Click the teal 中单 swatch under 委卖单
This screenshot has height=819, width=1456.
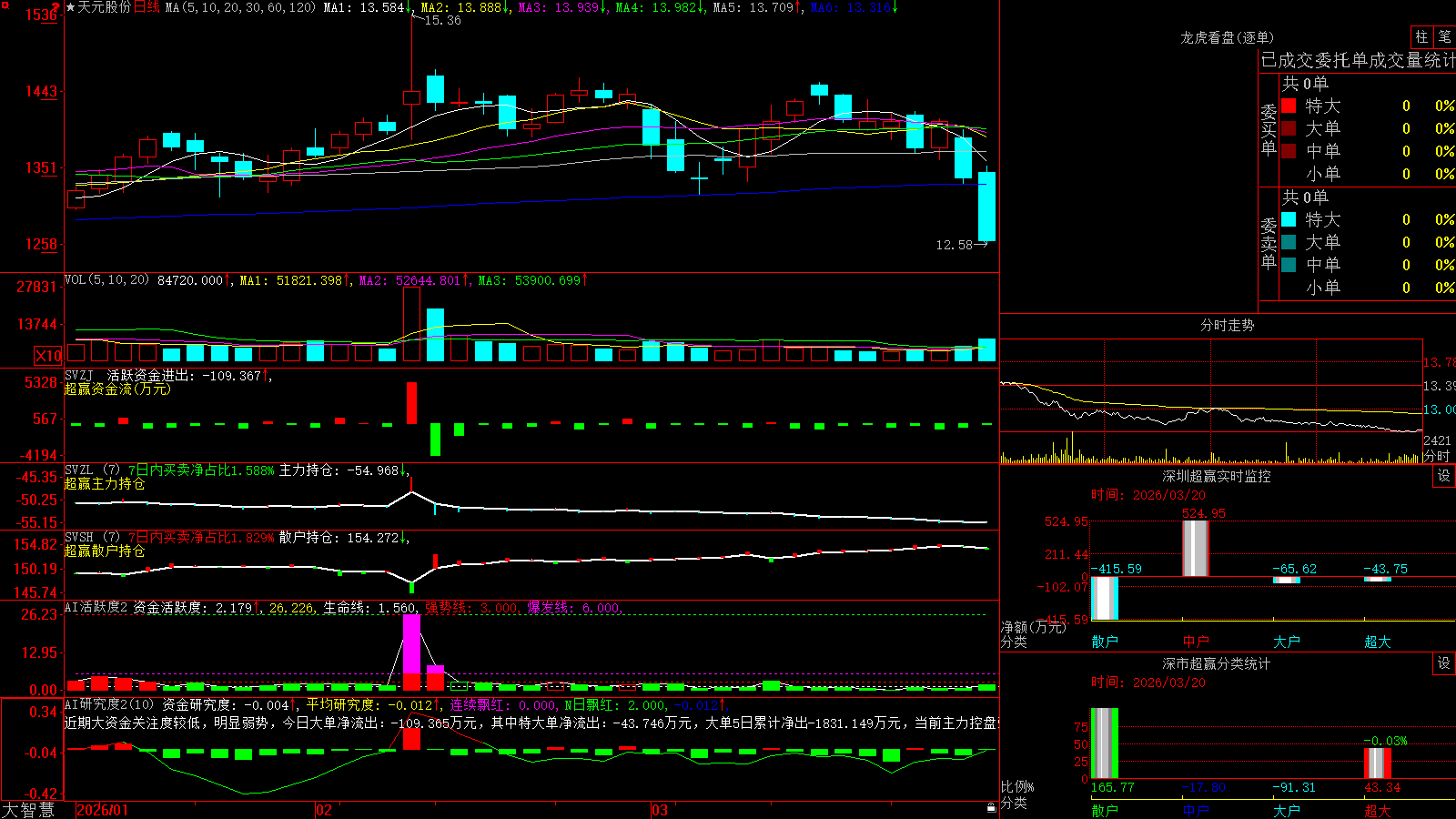coord(1289,265)
